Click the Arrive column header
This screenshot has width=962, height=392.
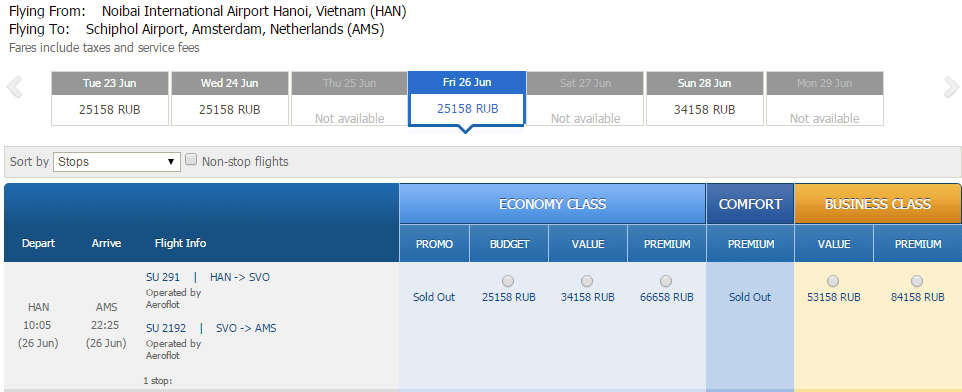[106, 244]
